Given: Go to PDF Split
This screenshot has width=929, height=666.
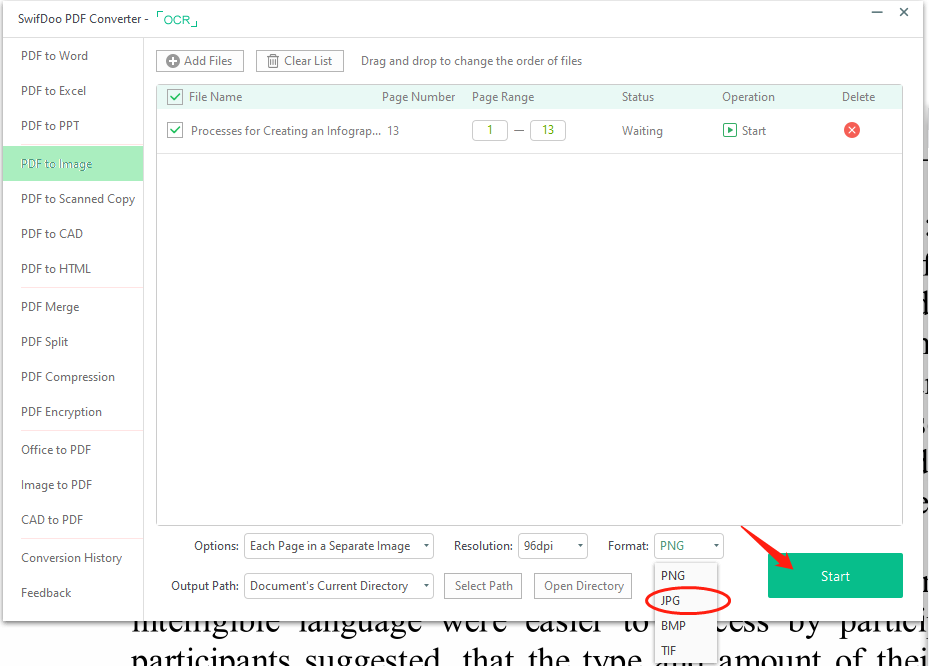Looking at the screenshot, I should coord(44,342).
